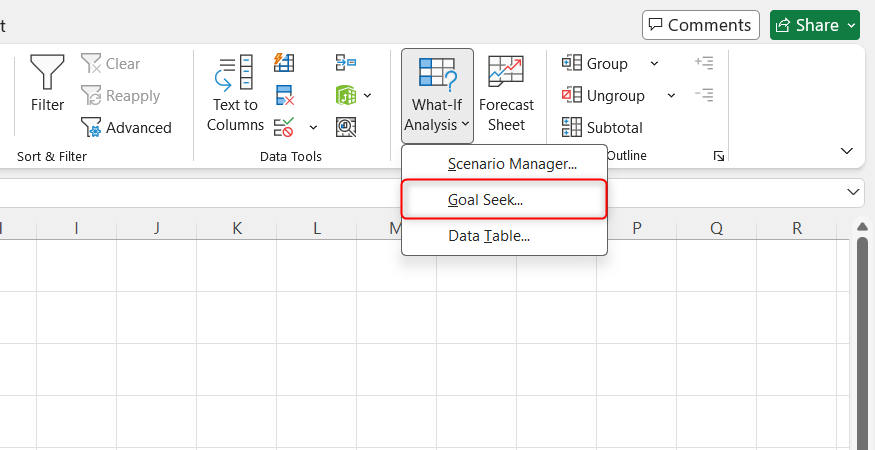
Task: Collapse the ribbon with the chevron
Action: [x=847, y=151]
